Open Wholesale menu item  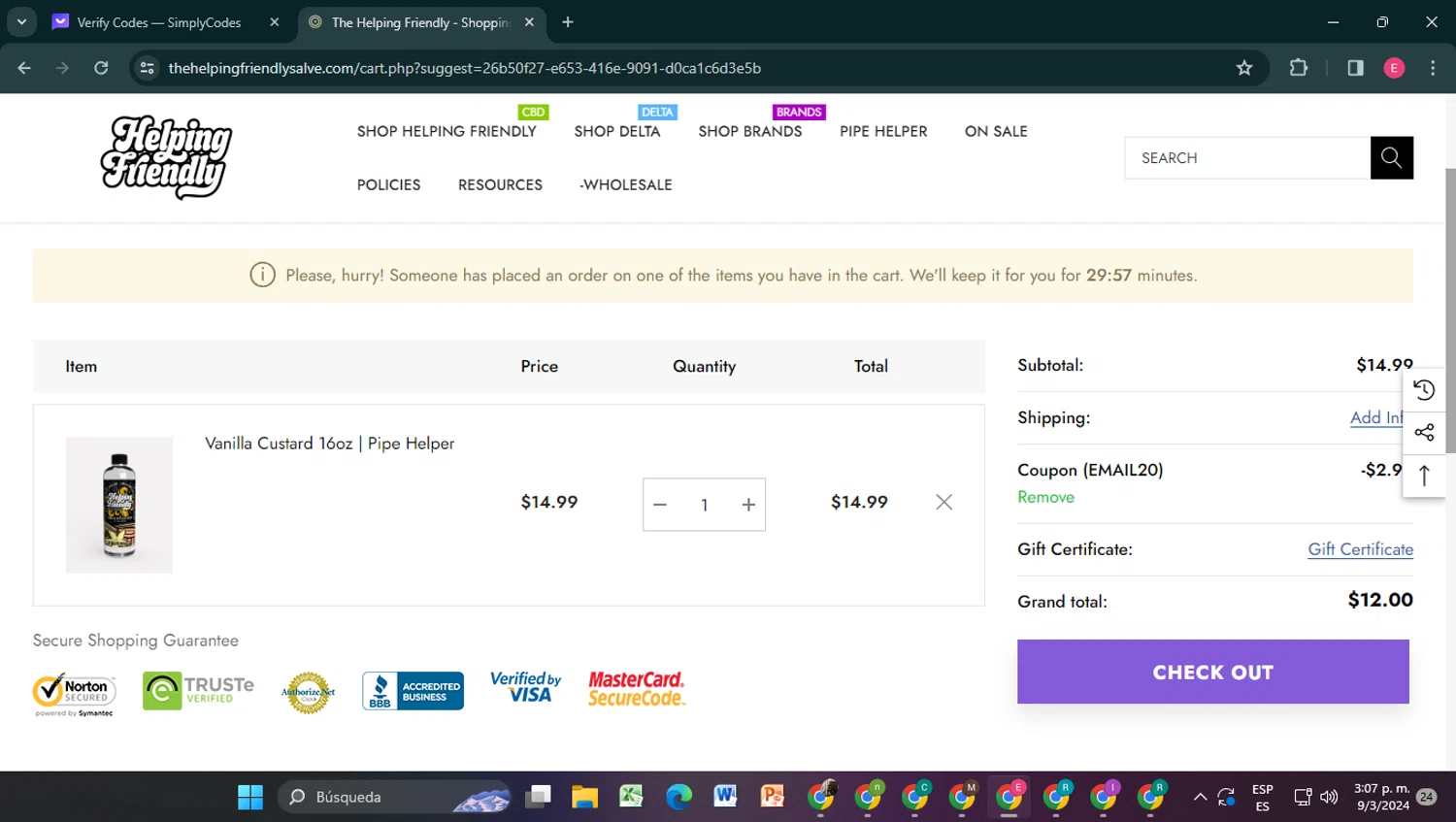point(626,184)
